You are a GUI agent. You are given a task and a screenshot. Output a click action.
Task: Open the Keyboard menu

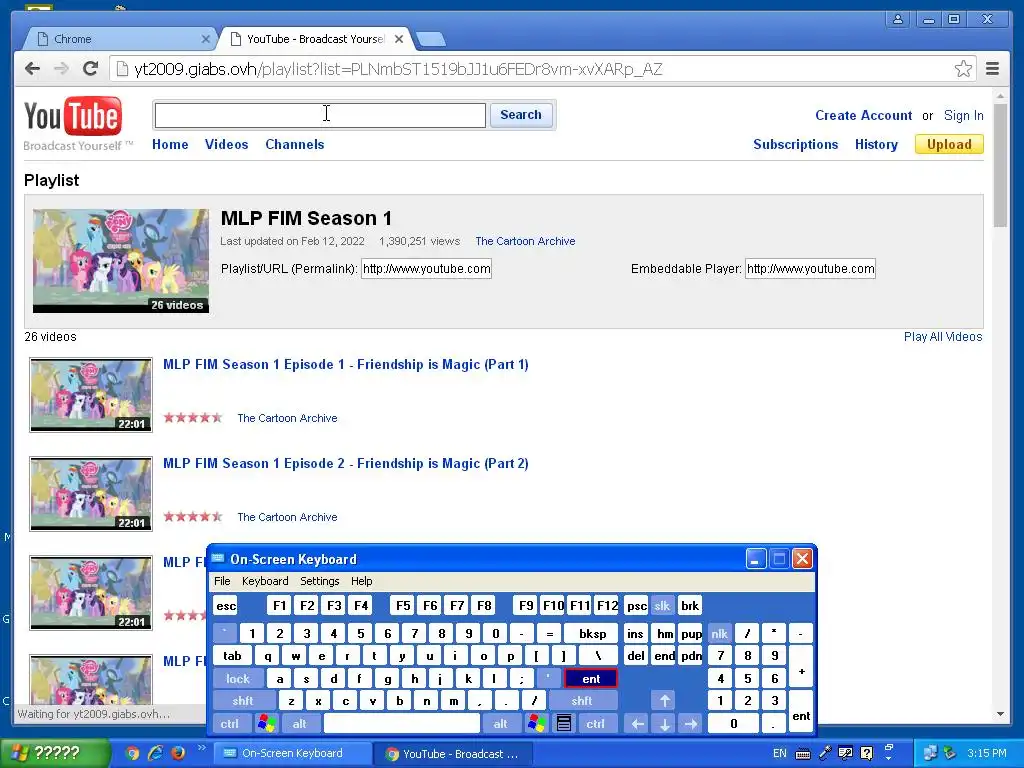[x=265, y=581]
